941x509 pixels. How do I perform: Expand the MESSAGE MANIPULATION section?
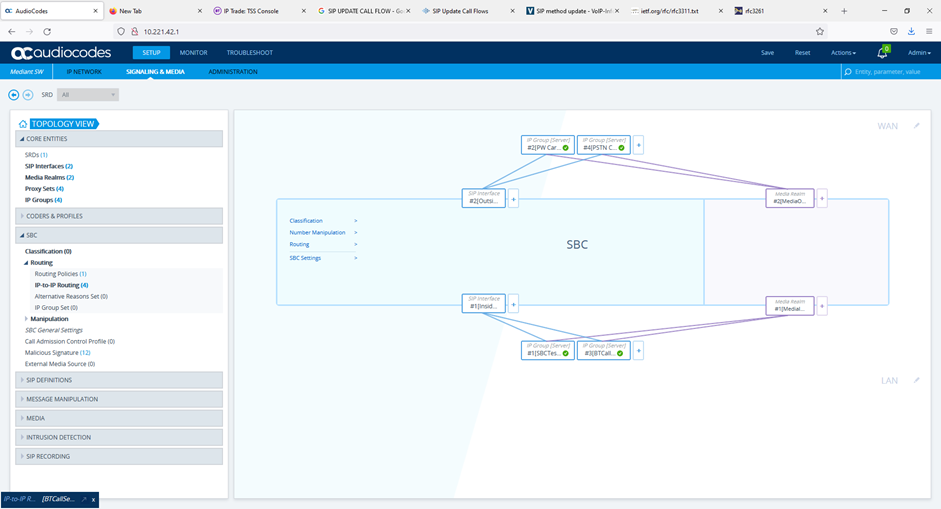tap(119, 399)
